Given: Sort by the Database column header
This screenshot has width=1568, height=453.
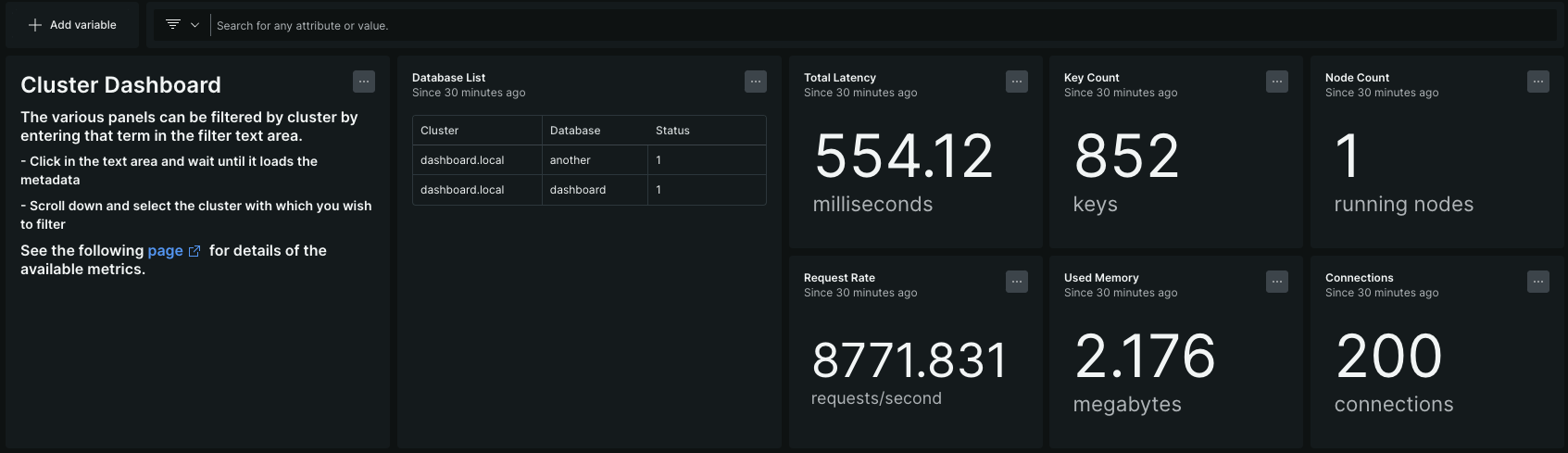Looking at the screenshot, I should coord(575,131).
